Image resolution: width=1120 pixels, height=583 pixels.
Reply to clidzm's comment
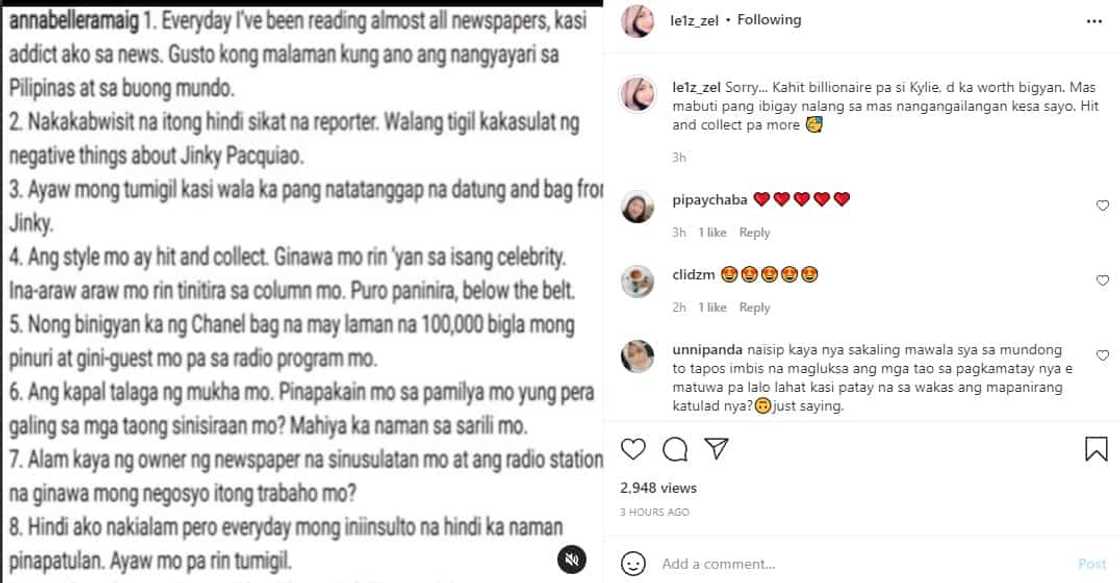pyautogui.click(x=754, y=307)
